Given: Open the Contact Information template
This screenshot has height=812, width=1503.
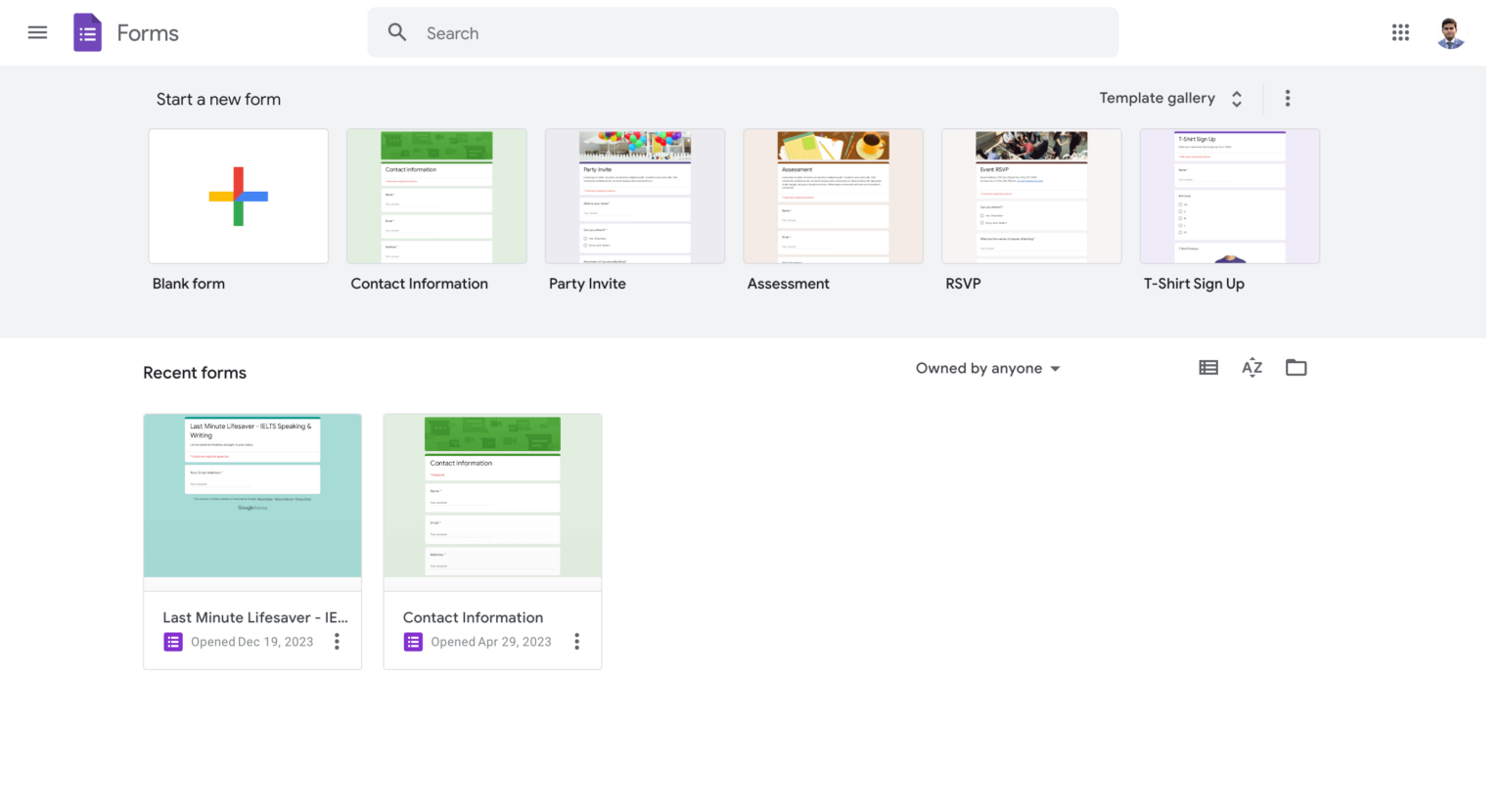Looking at the screenshot, I should (436, 196).
